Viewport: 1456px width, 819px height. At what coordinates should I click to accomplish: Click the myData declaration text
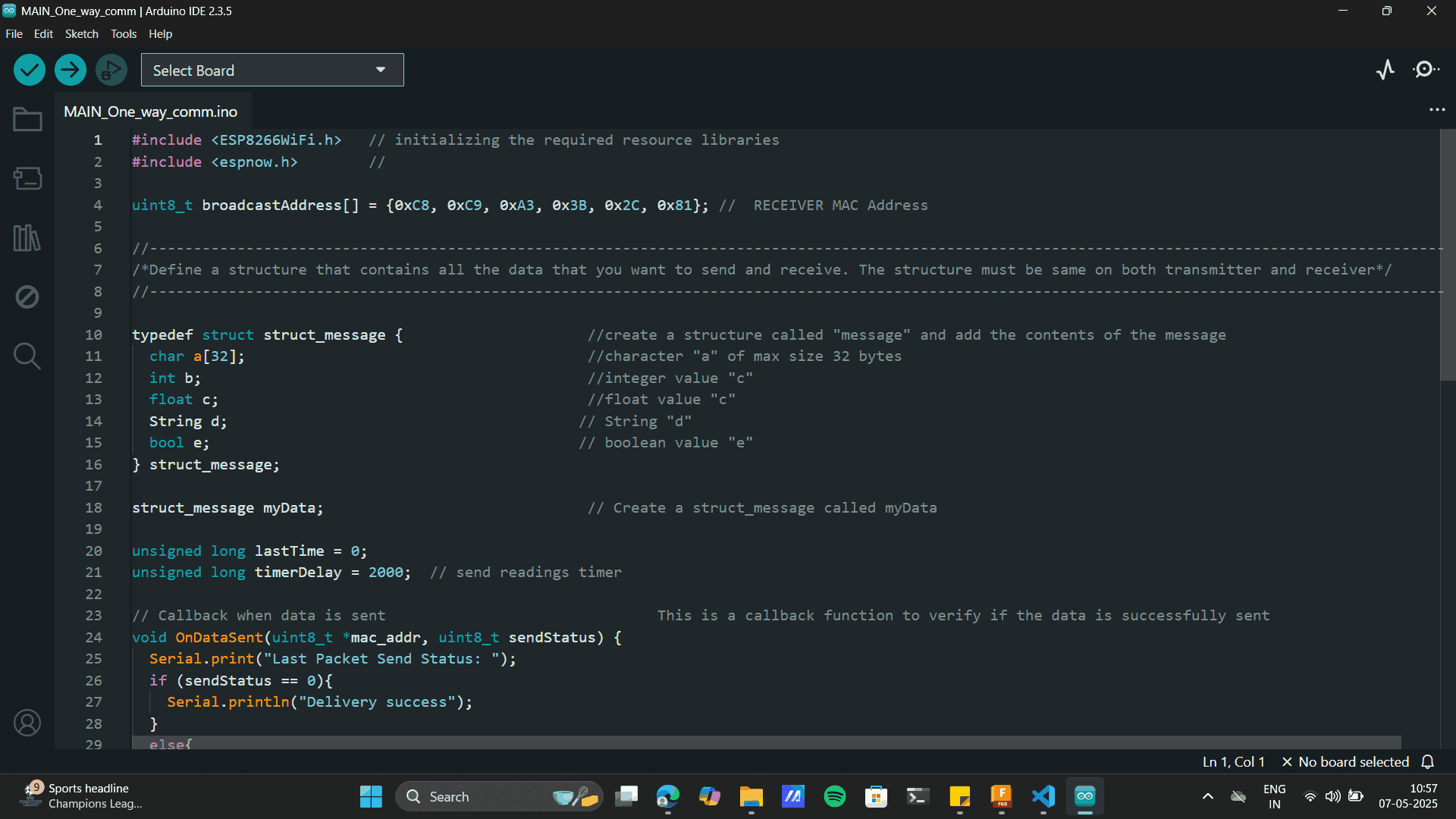pyautogui.click(x=227, y=507)
